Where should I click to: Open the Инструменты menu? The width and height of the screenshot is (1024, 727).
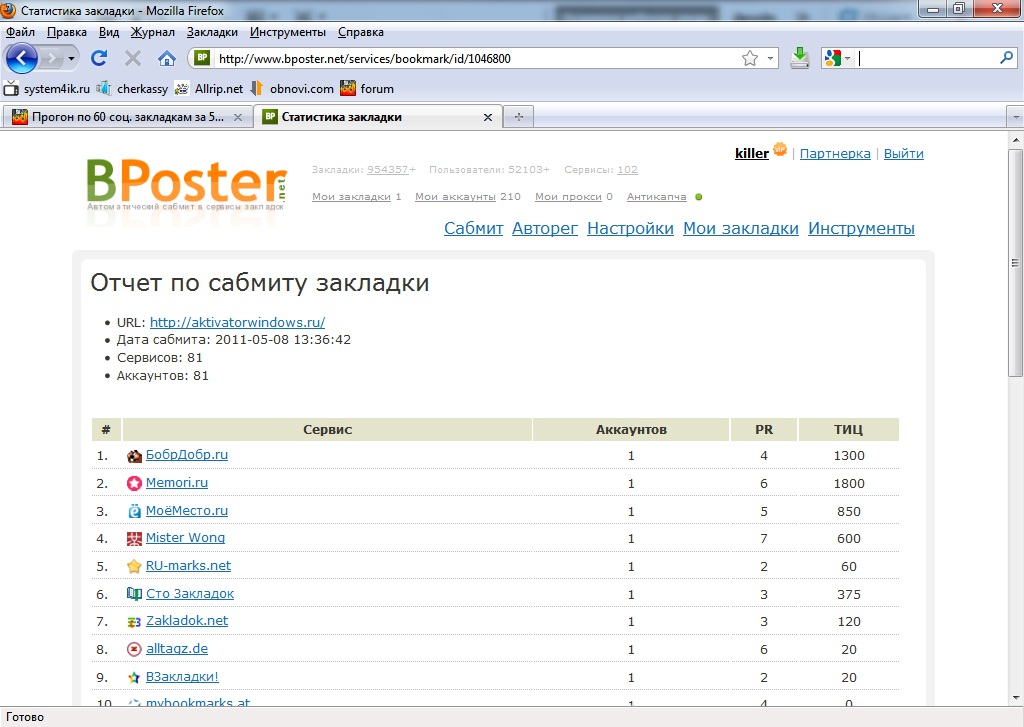[x=288, y=32]
